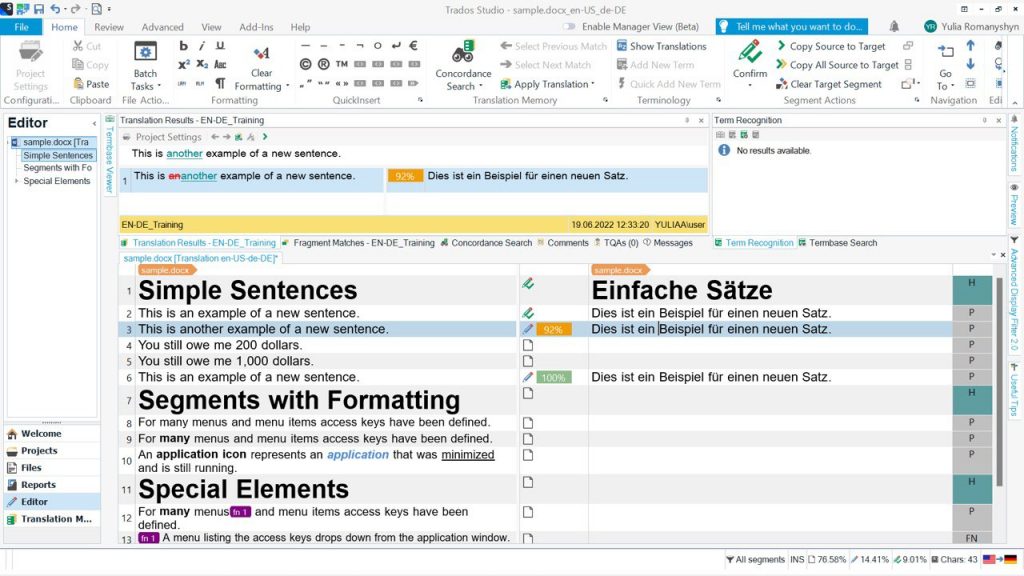Collapse the Editor navigation pane chevron
Viewport: 1024px width, 576px height.
click(x=94, y=123)
